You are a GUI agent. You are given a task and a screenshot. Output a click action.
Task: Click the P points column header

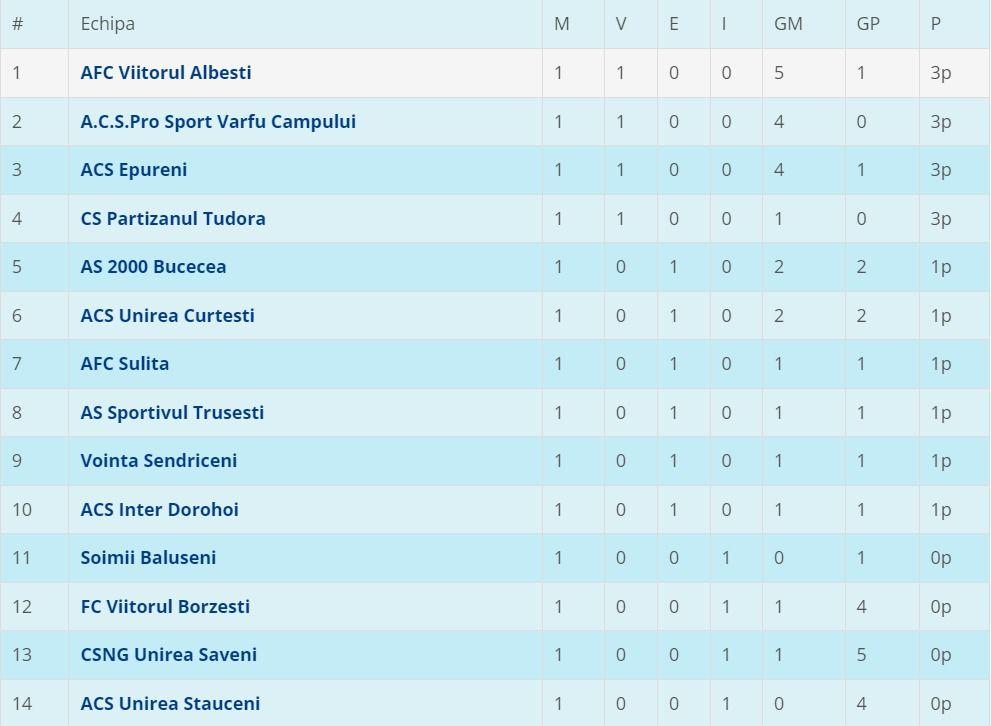coord(936,24)
